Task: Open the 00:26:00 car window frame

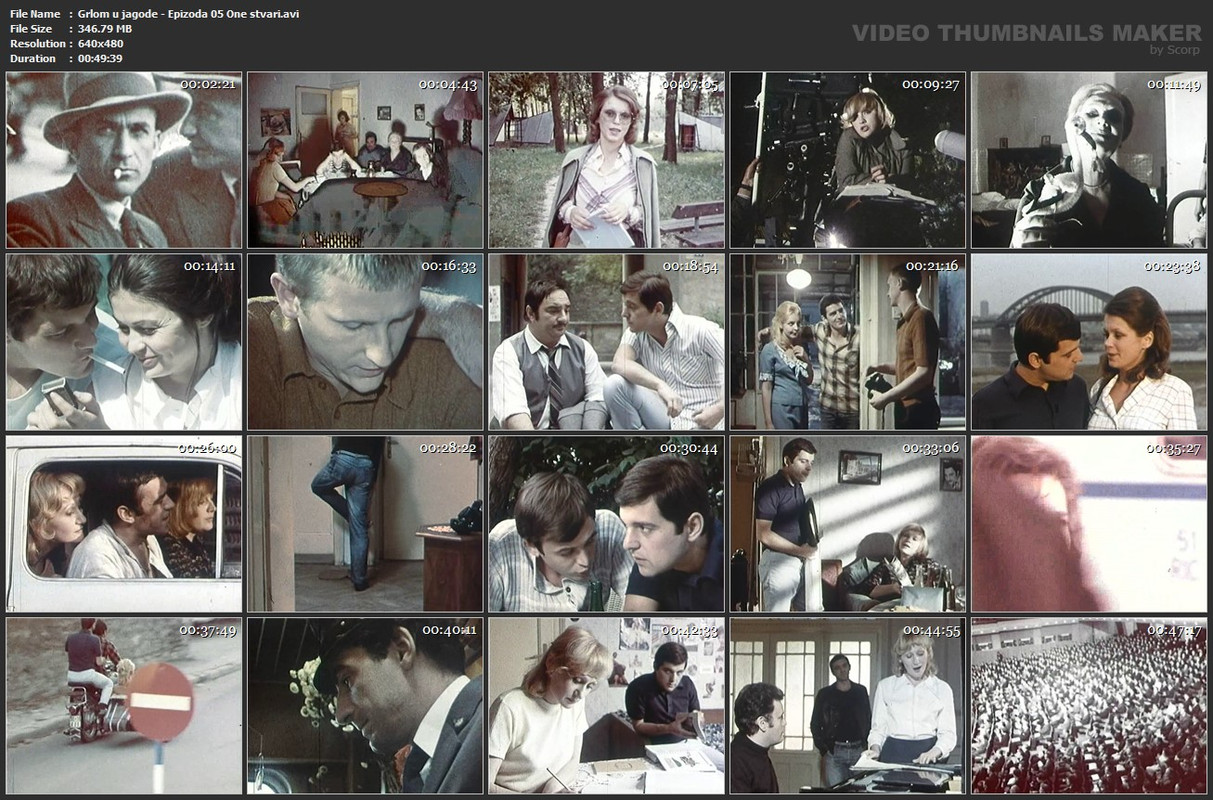Action: (124, 524)
